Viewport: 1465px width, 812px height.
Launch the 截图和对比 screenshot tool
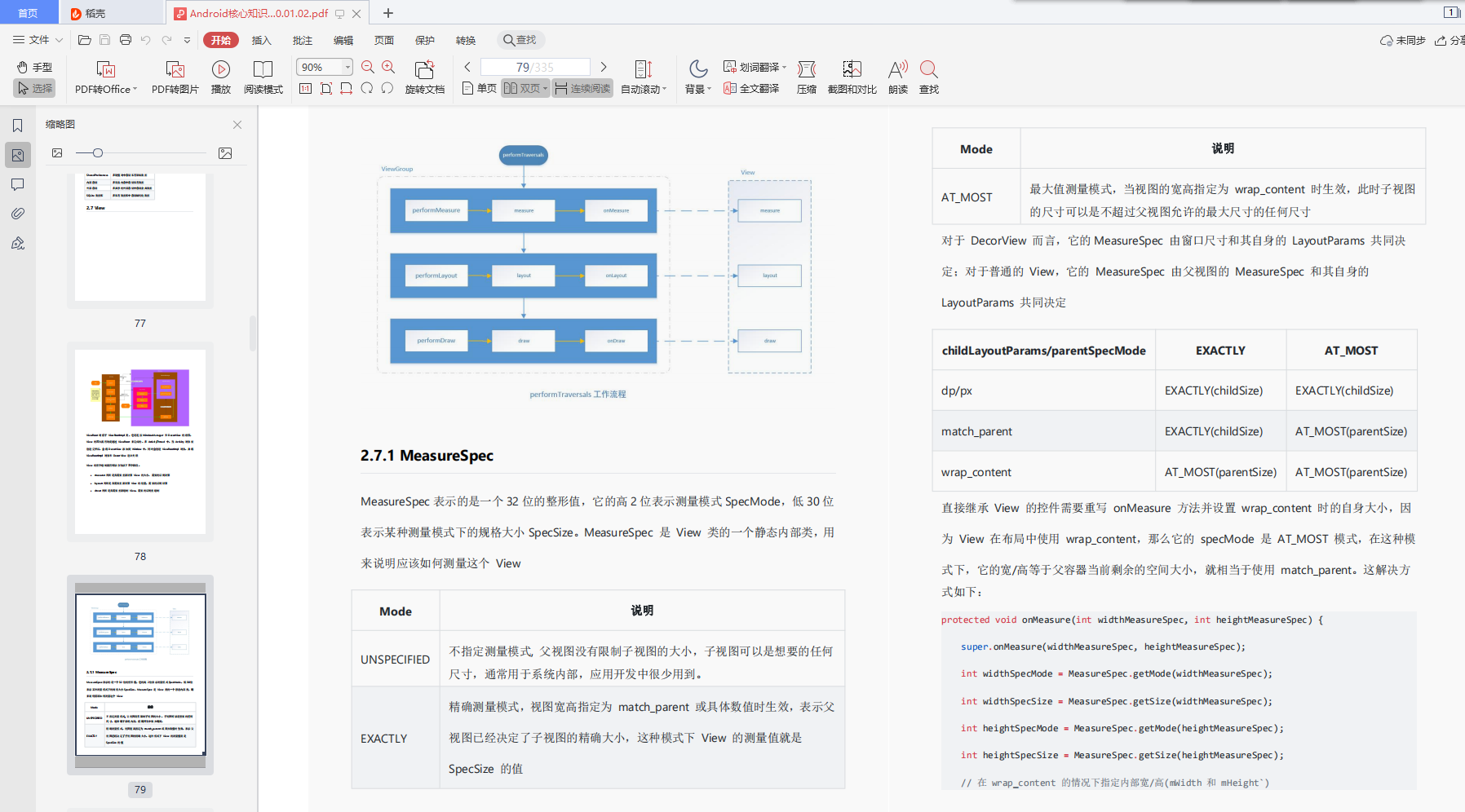pos(852,70)
